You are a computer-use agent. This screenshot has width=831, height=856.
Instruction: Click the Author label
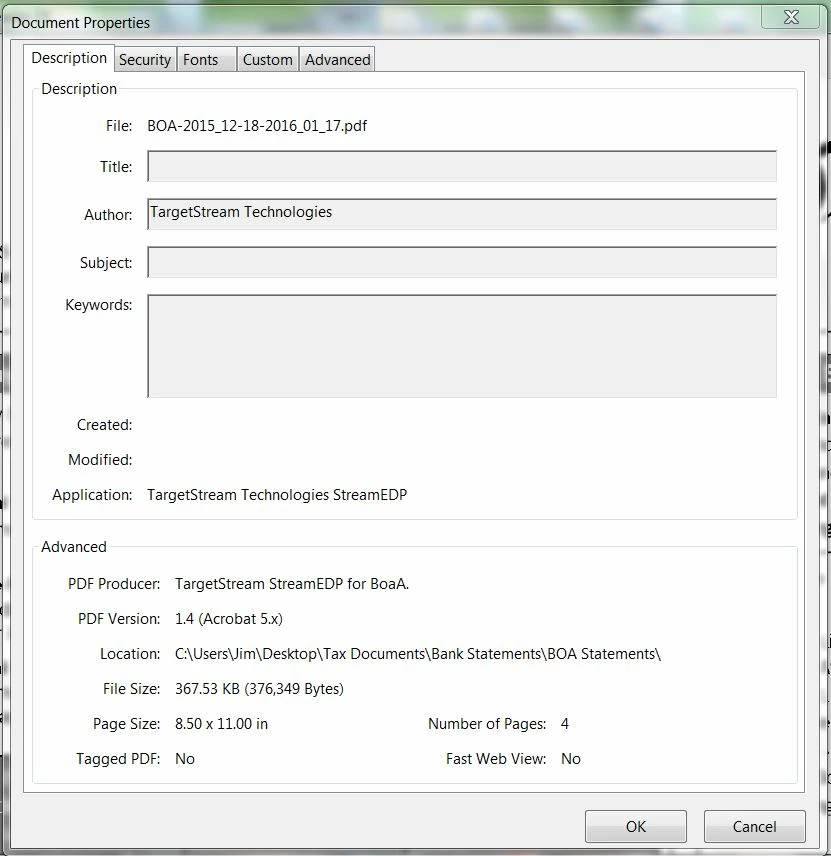pos(108,215)
